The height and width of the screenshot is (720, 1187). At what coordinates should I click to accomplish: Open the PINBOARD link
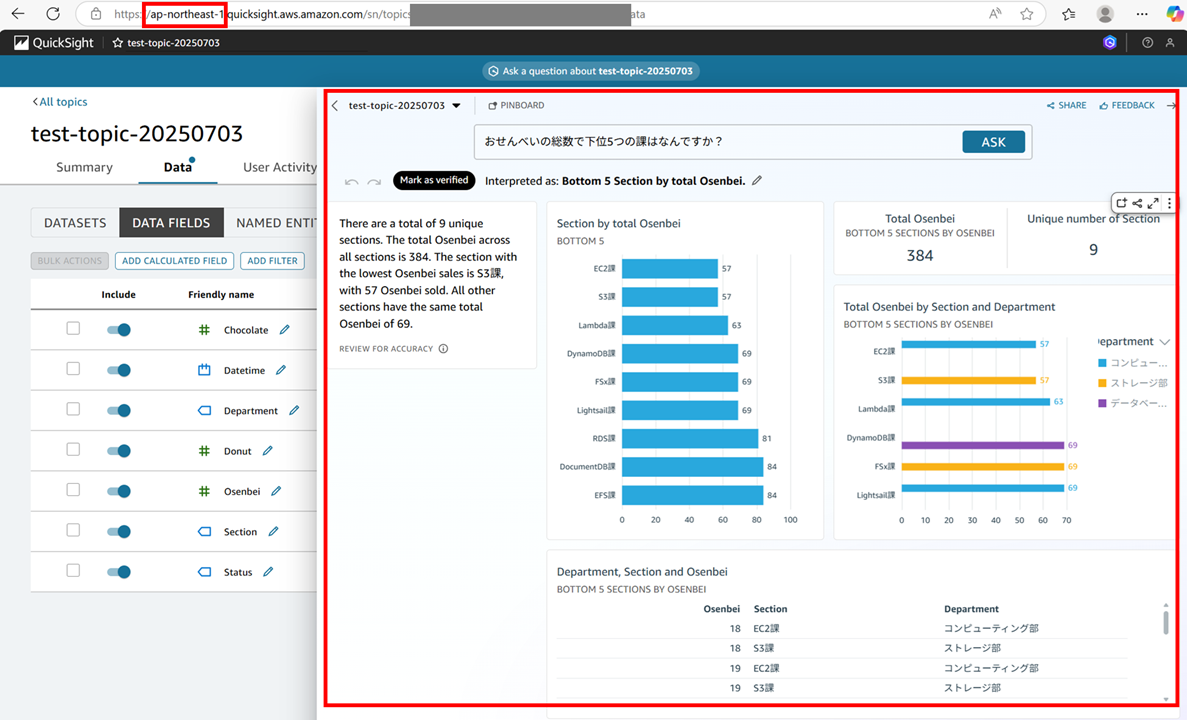point(516,105)
